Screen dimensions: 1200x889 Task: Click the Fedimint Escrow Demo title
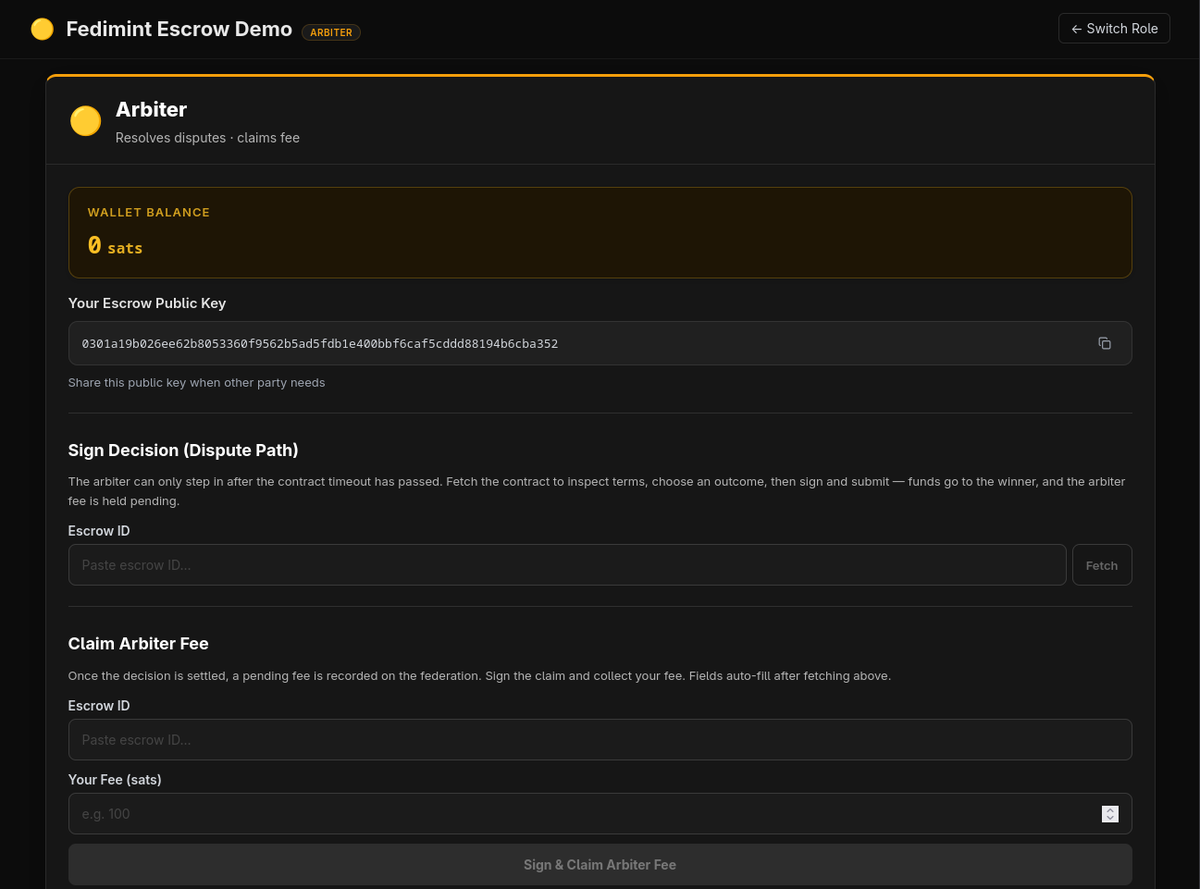(x=179, y=29)
